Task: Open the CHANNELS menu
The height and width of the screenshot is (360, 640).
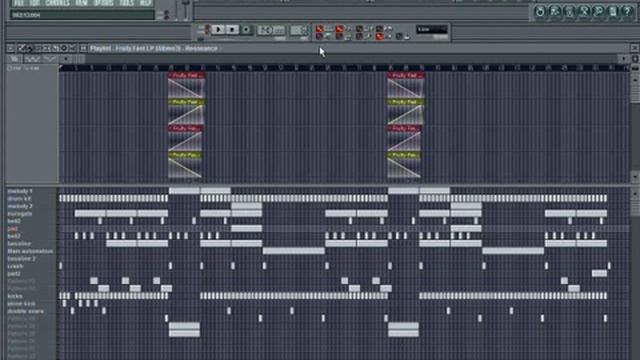Action: [x=58, y=3]
